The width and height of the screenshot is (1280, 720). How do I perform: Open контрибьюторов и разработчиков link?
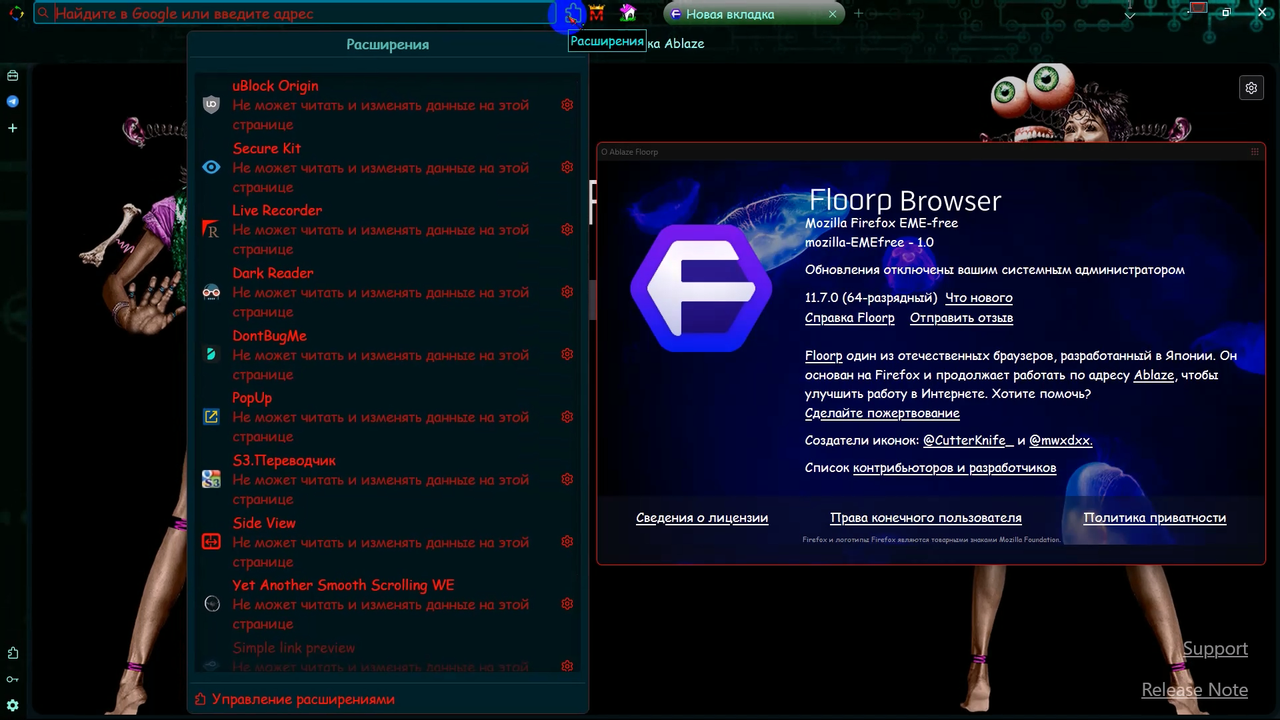point(954,467)
